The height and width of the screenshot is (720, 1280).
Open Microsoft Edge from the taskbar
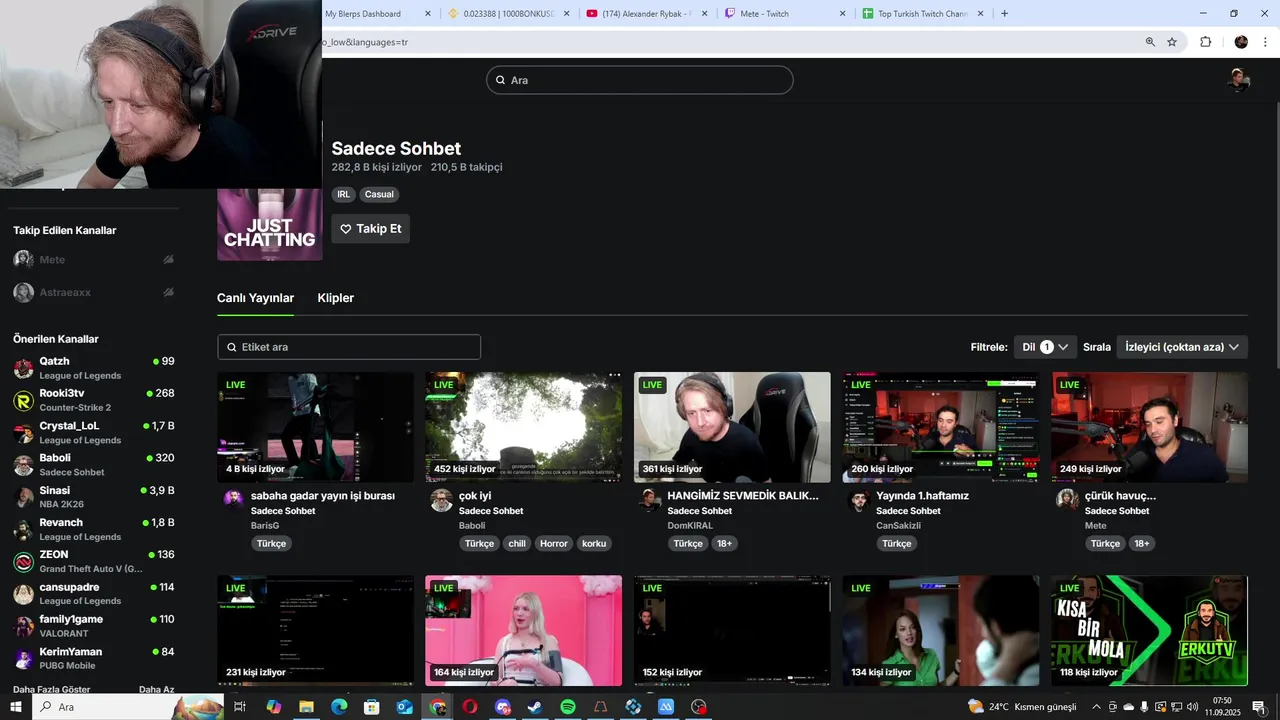pyautogui.click(x=339, y=707)
